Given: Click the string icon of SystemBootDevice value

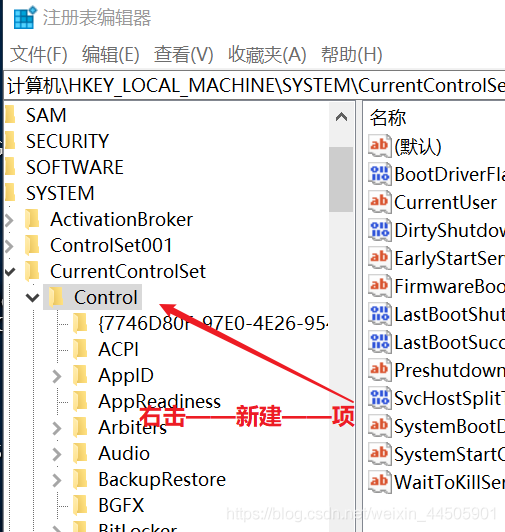Looking at the screenshot, I should tap(379, 426).
